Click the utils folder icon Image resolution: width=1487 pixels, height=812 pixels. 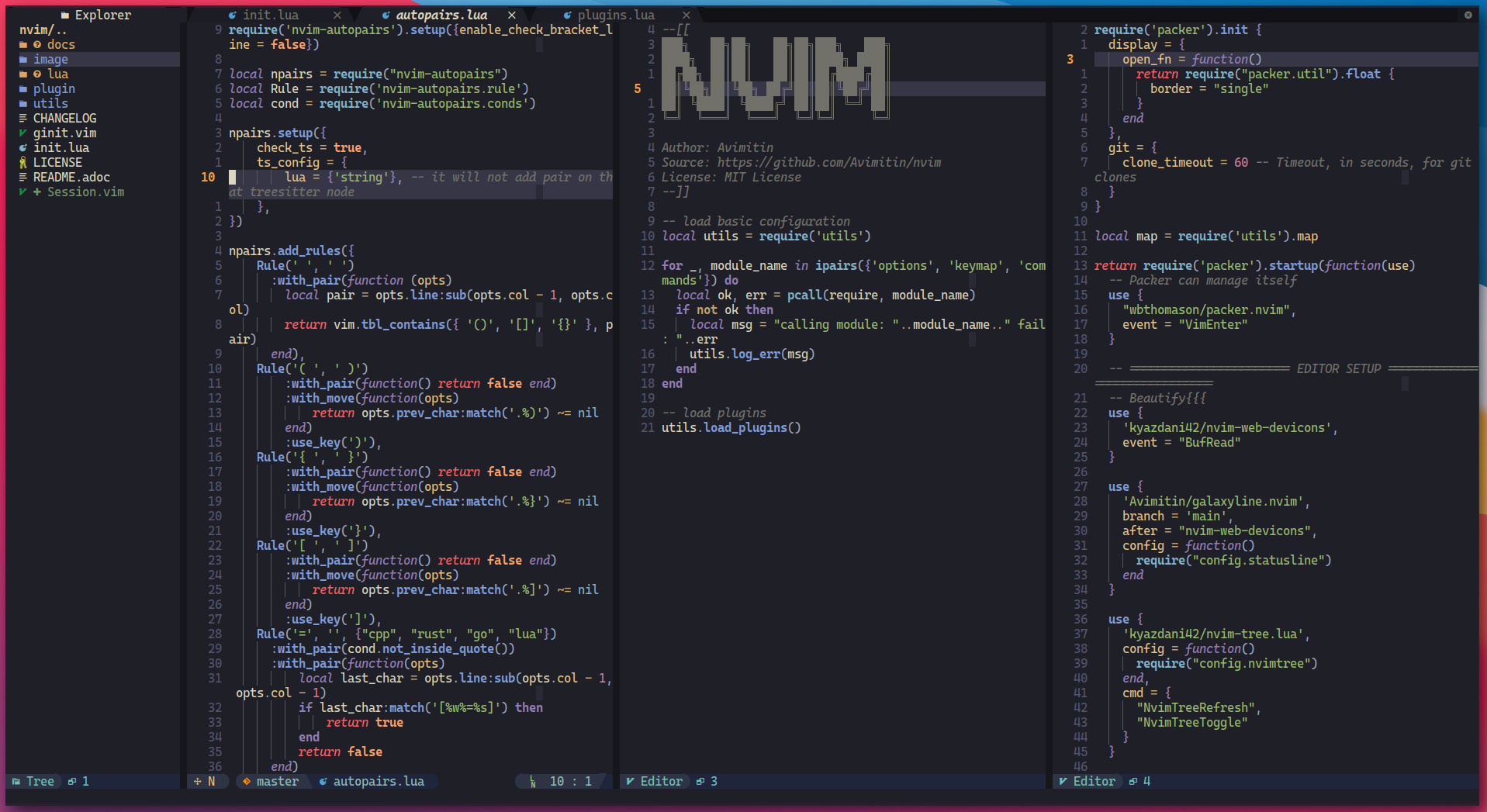pyautogui.click(x=23, y=104)
